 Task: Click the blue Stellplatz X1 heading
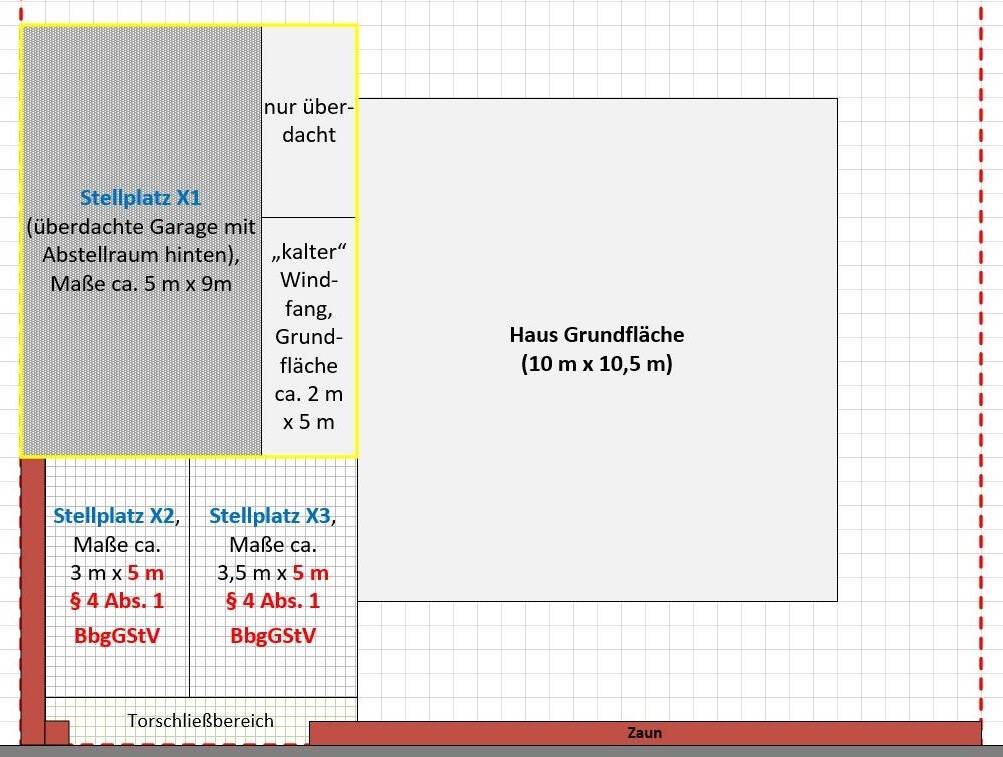pyautogui.click(x=140, y=198)
